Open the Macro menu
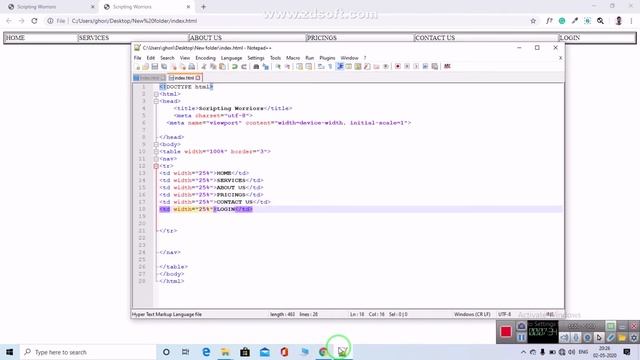This screenshot has width=640, height=360. (293, 58)
